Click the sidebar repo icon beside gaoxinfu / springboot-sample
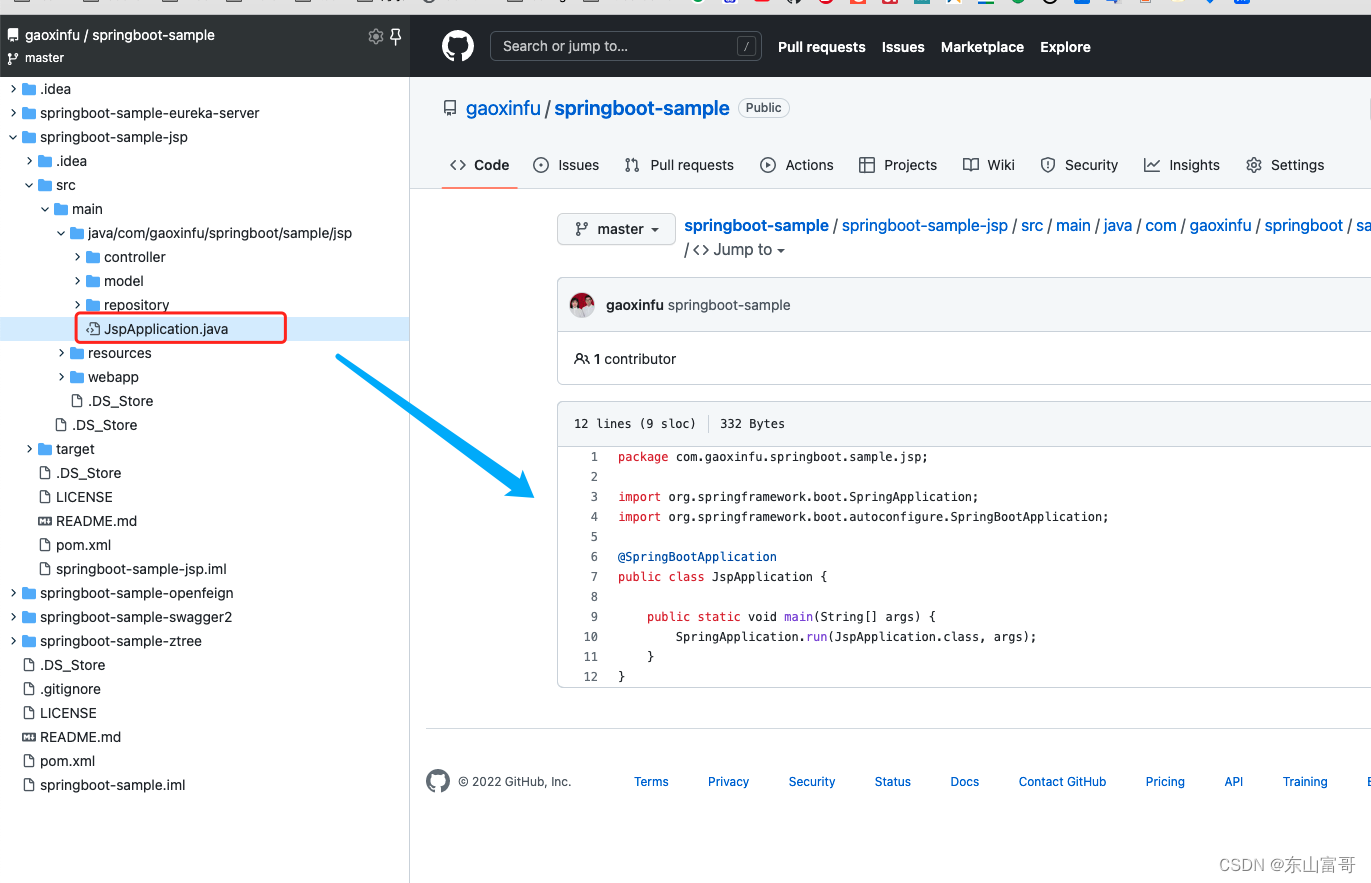The height and width of the screenshot is (883, 1371). click(x=13, y=35)
